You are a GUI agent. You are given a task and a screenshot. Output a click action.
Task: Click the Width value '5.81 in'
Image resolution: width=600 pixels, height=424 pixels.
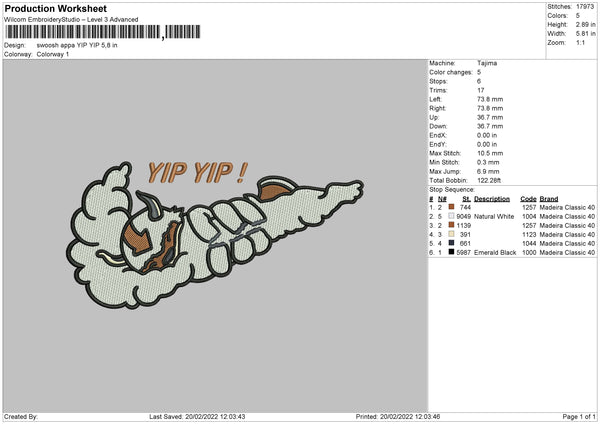(585, 34)
